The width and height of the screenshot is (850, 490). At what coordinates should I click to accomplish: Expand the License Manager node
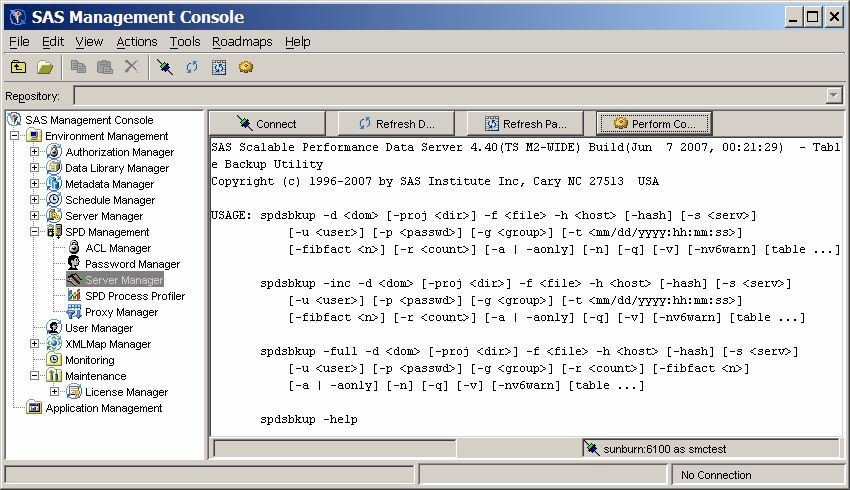[55, 392]
